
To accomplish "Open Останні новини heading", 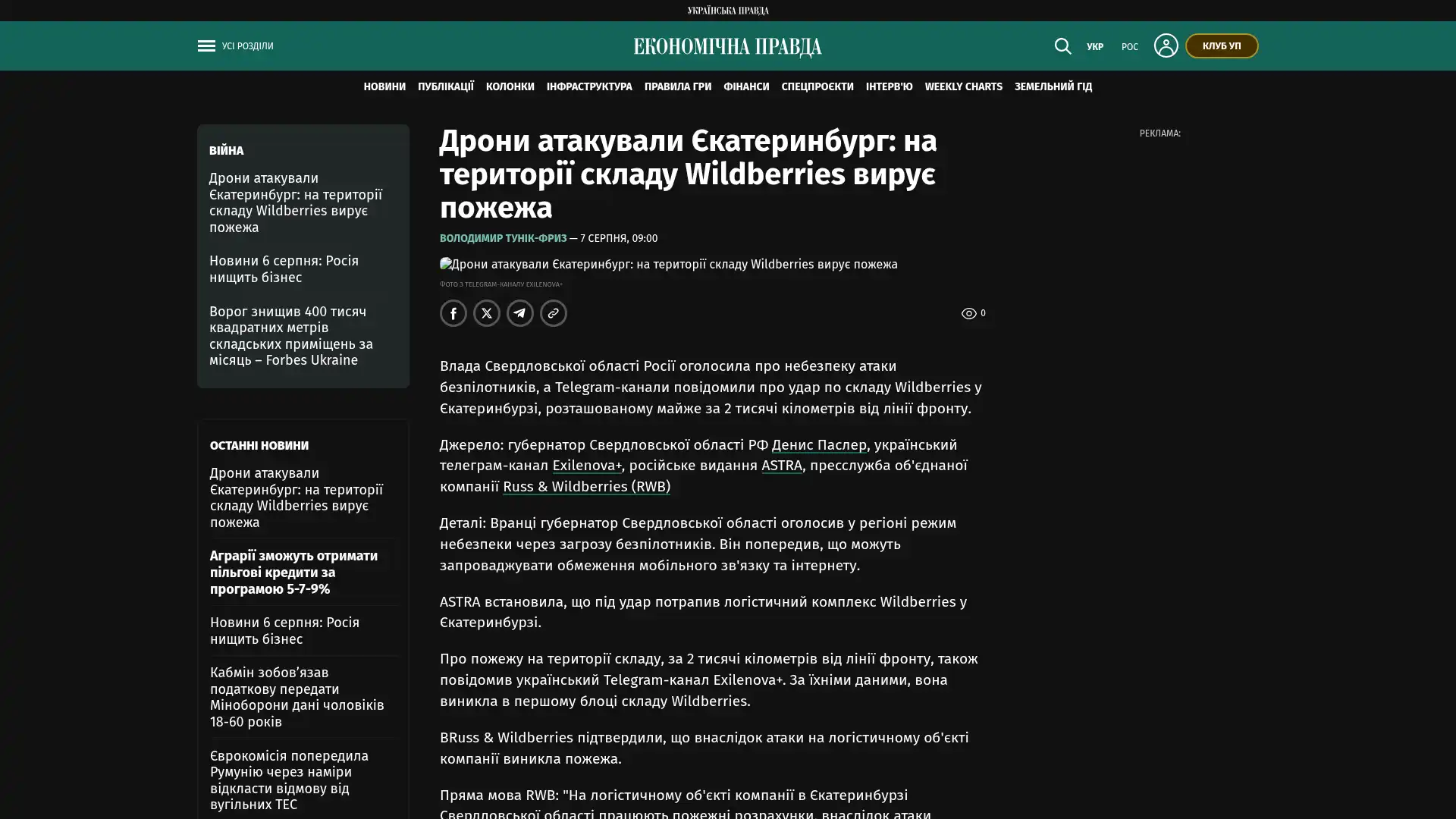I will 259,446.
